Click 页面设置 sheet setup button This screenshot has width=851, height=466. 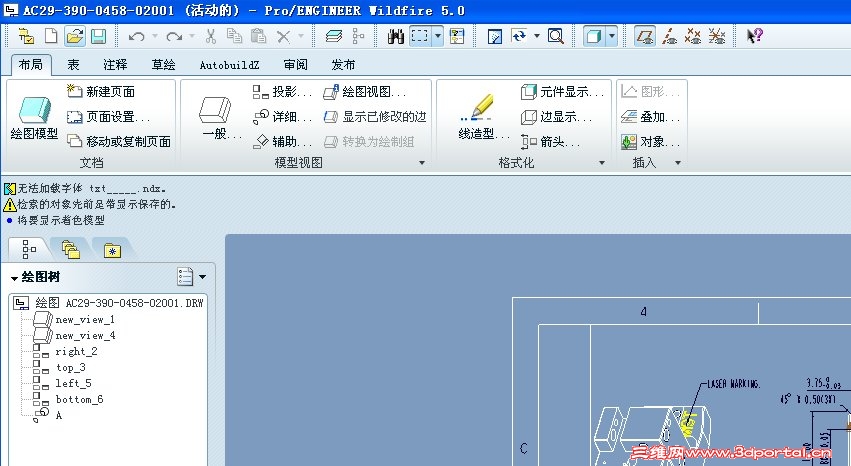point(109,117)
